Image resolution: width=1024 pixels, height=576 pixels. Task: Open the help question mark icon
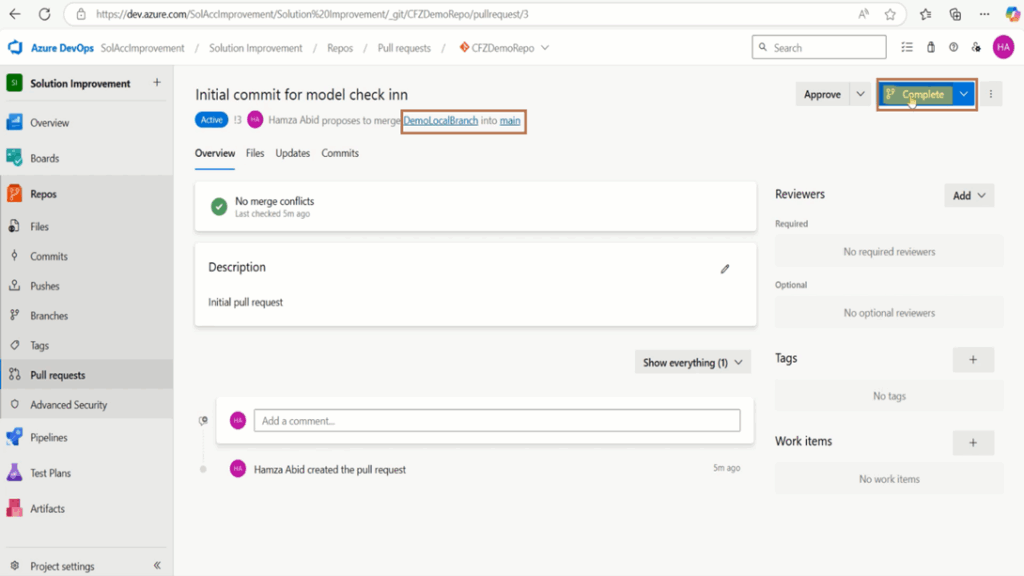pyautogui.click(x=953, y=47)
